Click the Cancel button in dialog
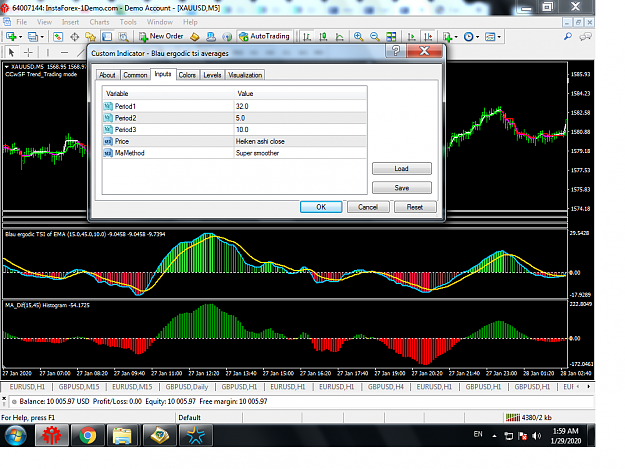This screenshot has height=469, width=625. coord(368,207)
